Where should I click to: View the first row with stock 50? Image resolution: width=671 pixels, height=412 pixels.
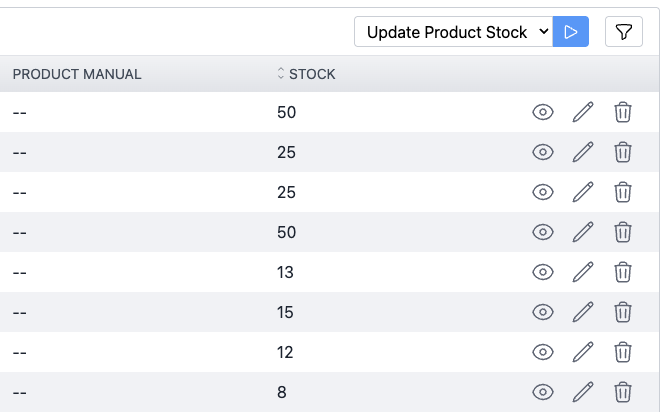point(543,112)
